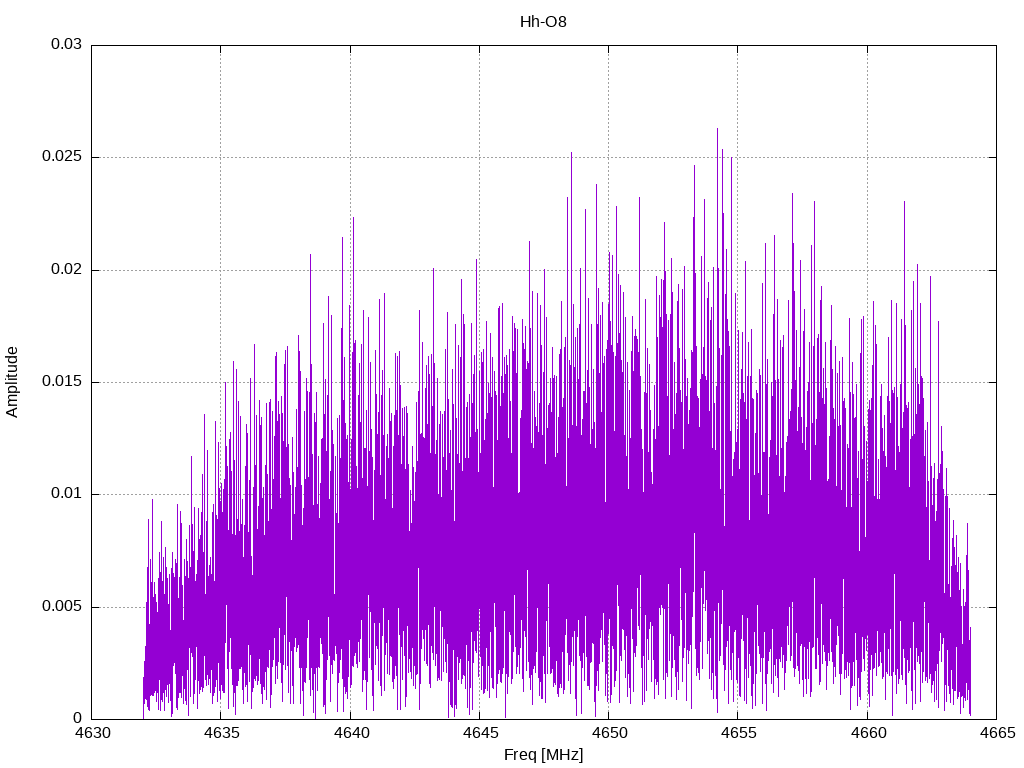Click the 4645 x-axis tick label
Screen dimensions: 1024x768
[480, 733]
